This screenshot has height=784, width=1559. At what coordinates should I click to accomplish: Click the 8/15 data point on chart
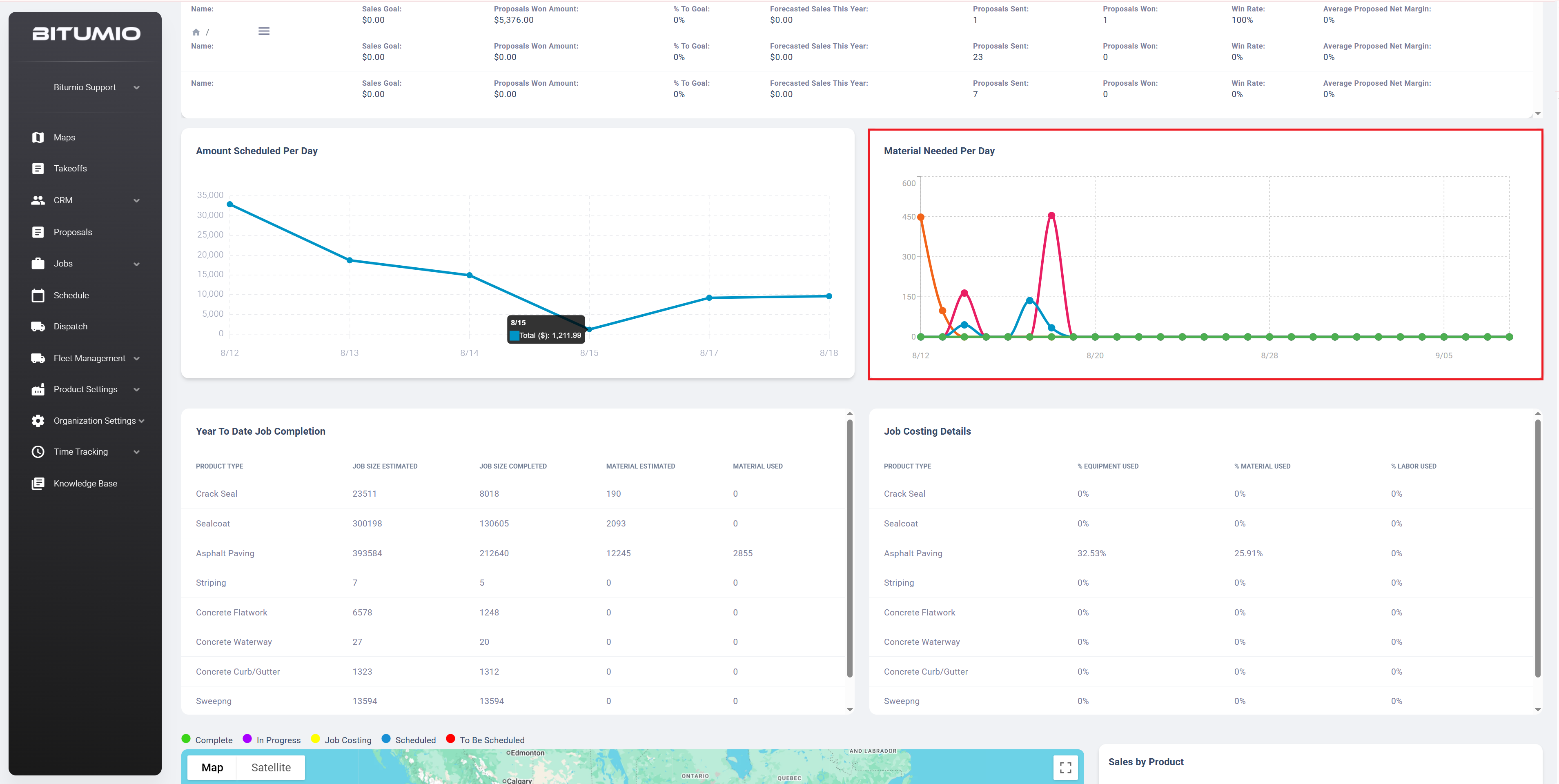(590, 329)
